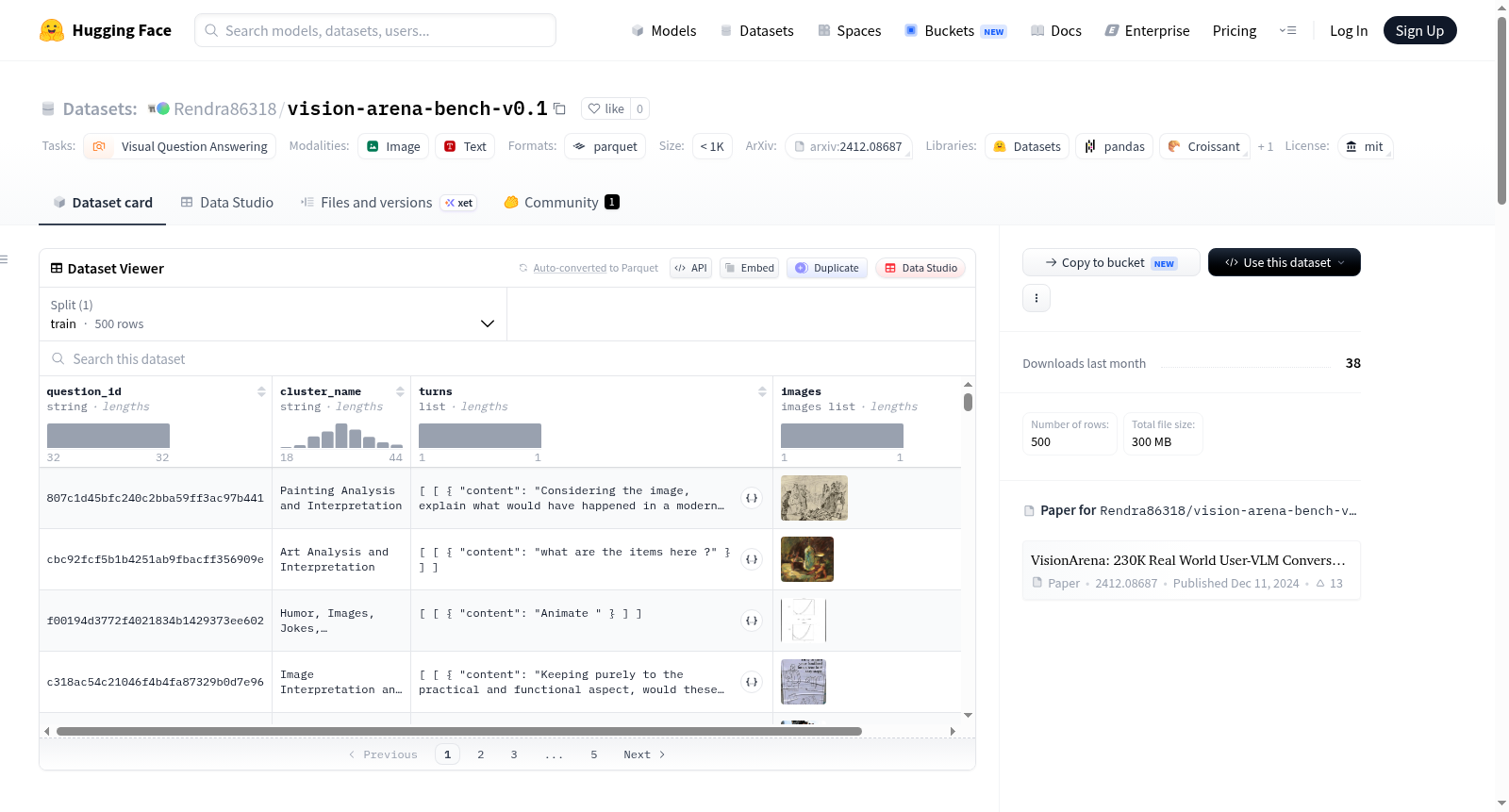Expand the left sidebar hamburger icon
This screenshot has width=1509, height=812.
(x=4, y=259)
